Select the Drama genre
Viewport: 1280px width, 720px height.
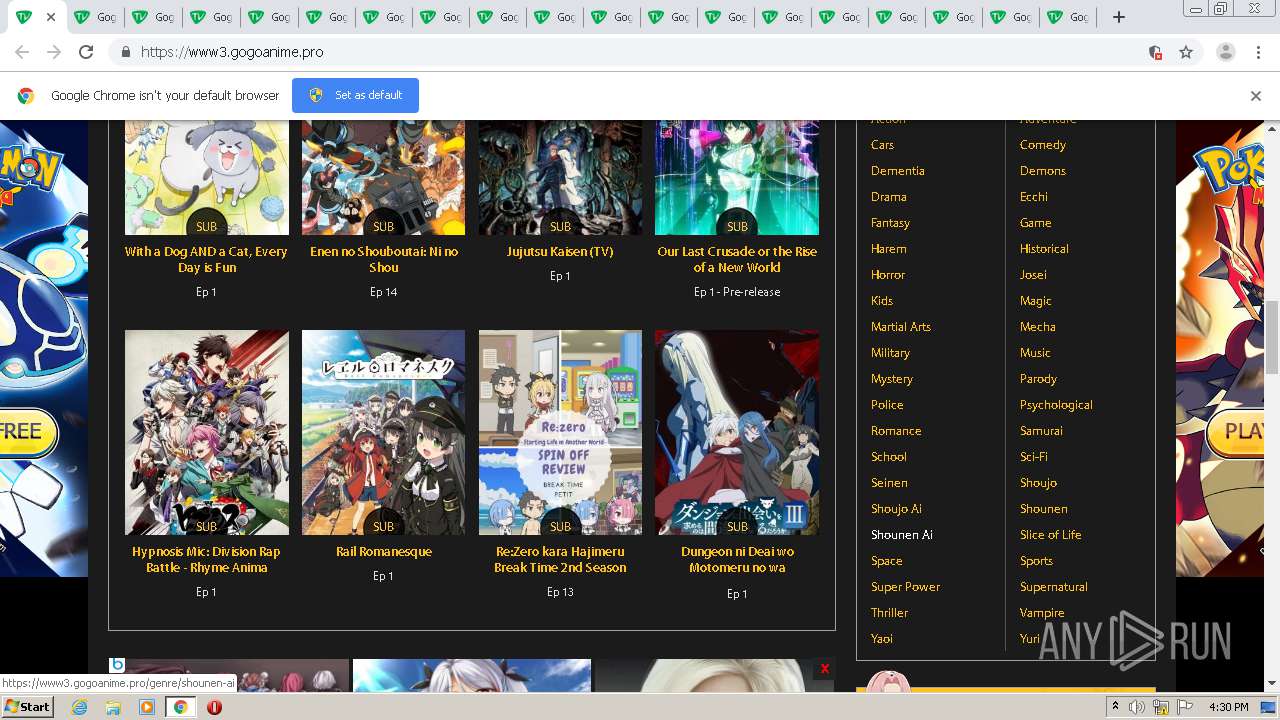(x=888, y=197)
